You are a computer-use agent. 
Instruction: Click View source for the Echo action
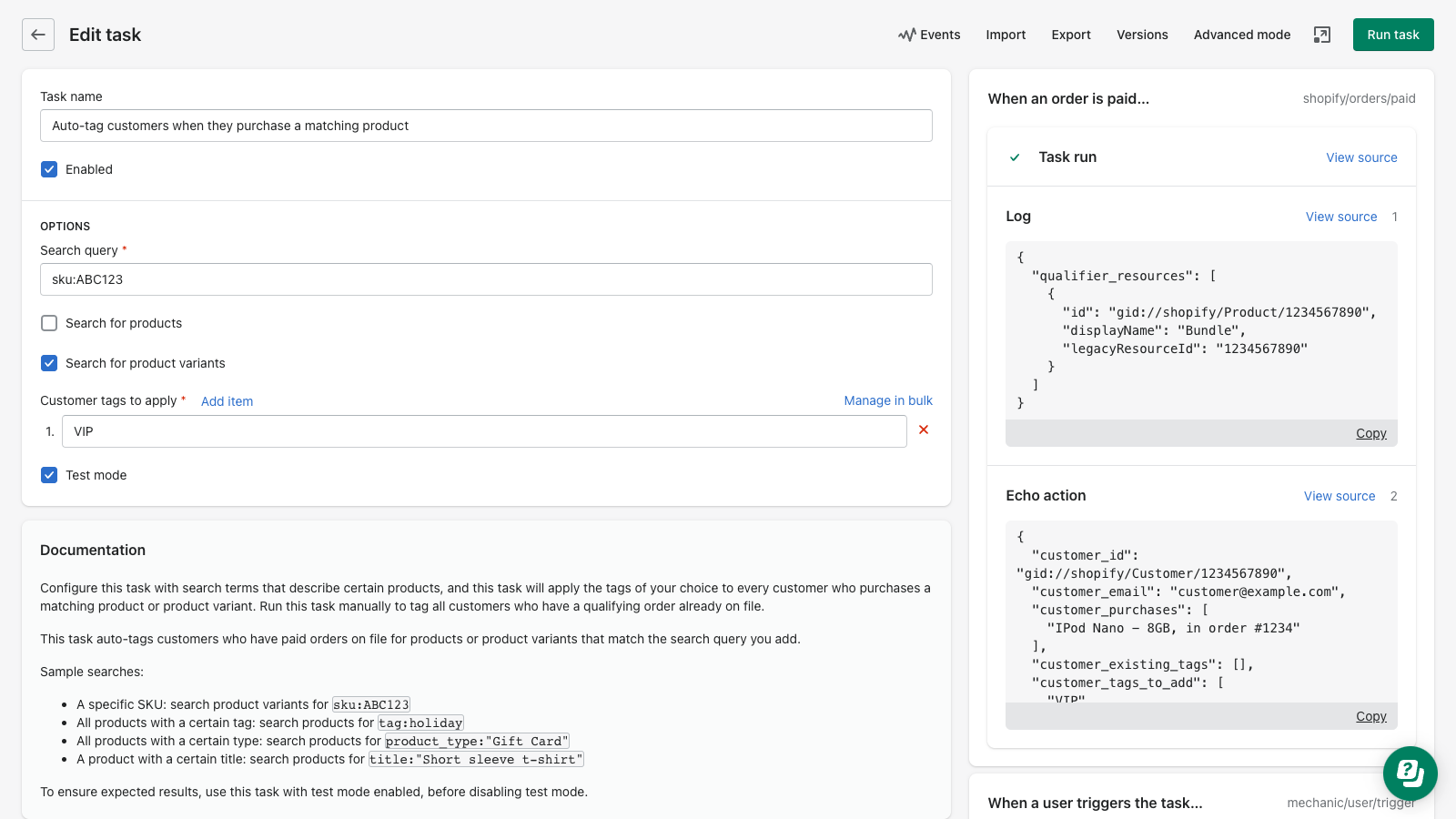point(1340,496)
